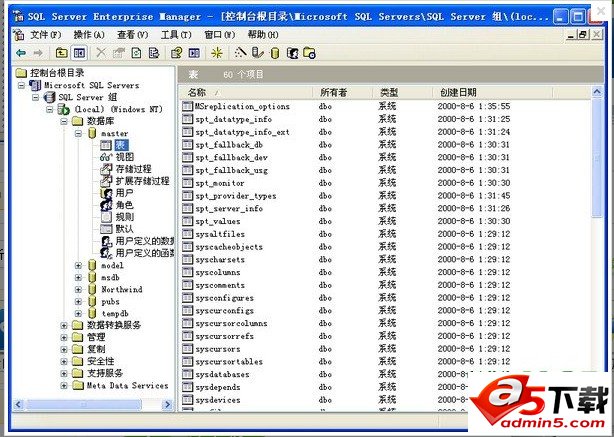Select the MSreplication_options table row

point(236,106)
